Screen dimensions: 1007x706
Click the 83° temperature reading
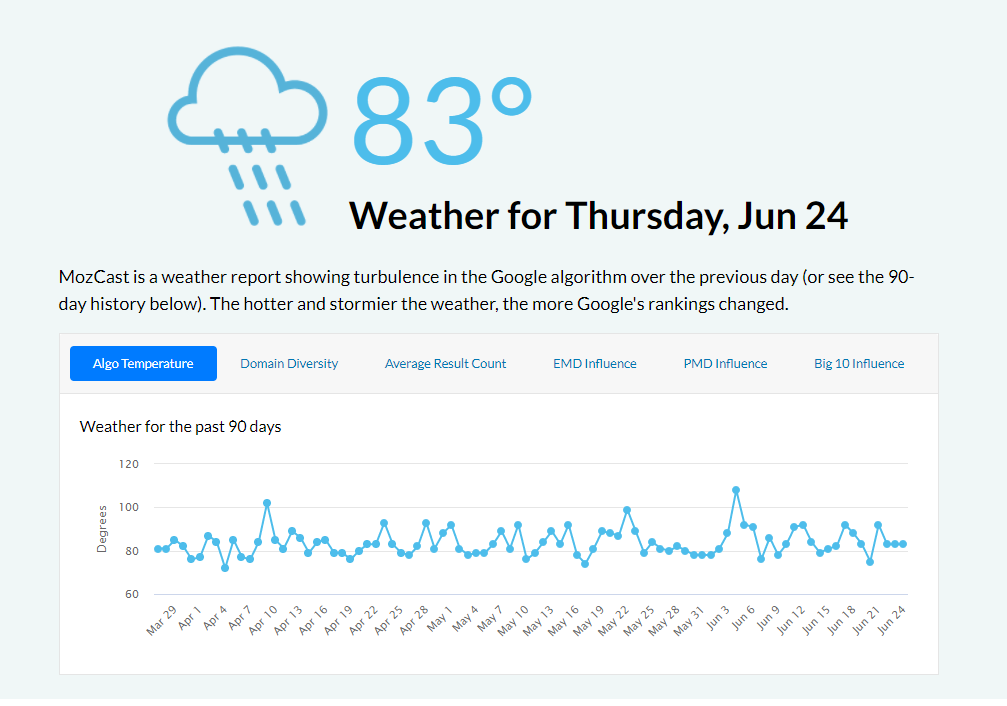click(x=442, y=121)
